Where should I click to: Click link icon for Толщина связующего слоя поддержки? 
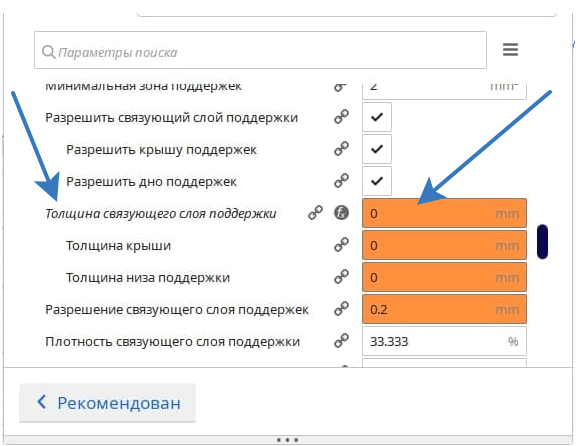click(x=316, y=213)
